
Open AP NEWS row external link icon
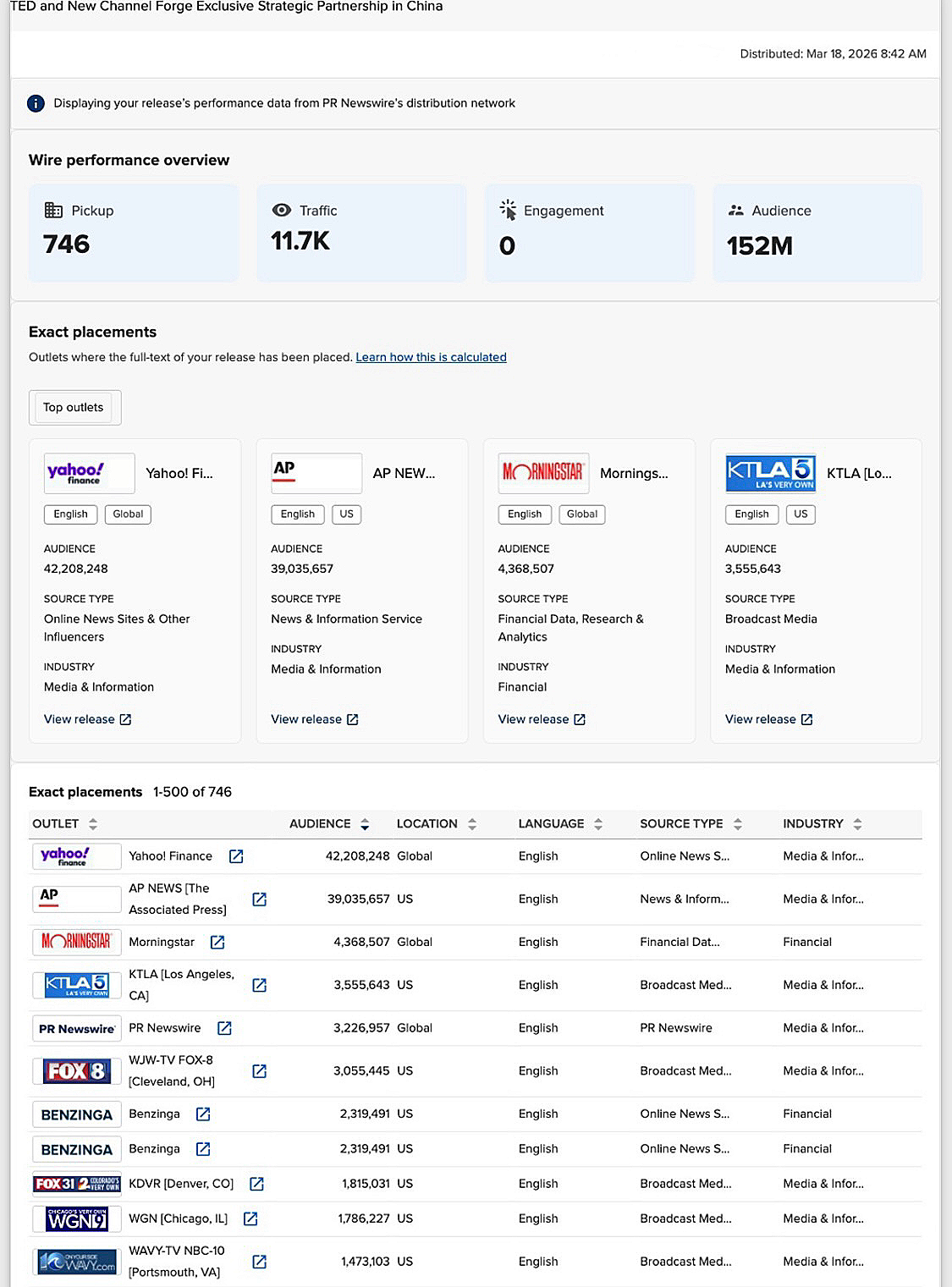(260, 899)
